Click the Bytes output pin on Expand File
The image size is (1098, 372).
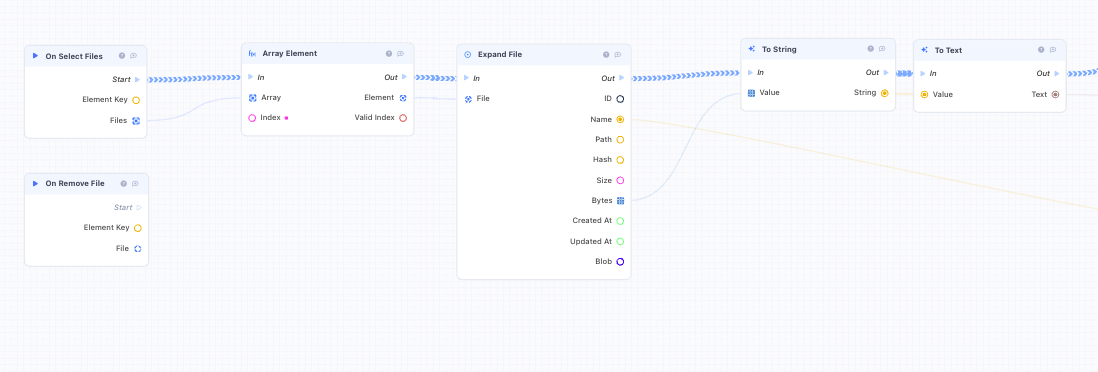620,200
